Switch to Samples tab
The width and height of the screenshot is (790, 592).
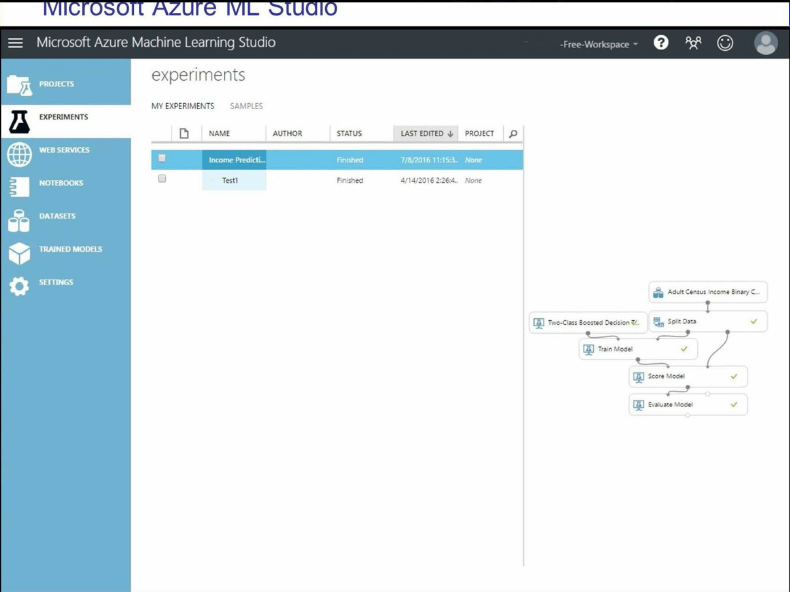tap(246, 106)
